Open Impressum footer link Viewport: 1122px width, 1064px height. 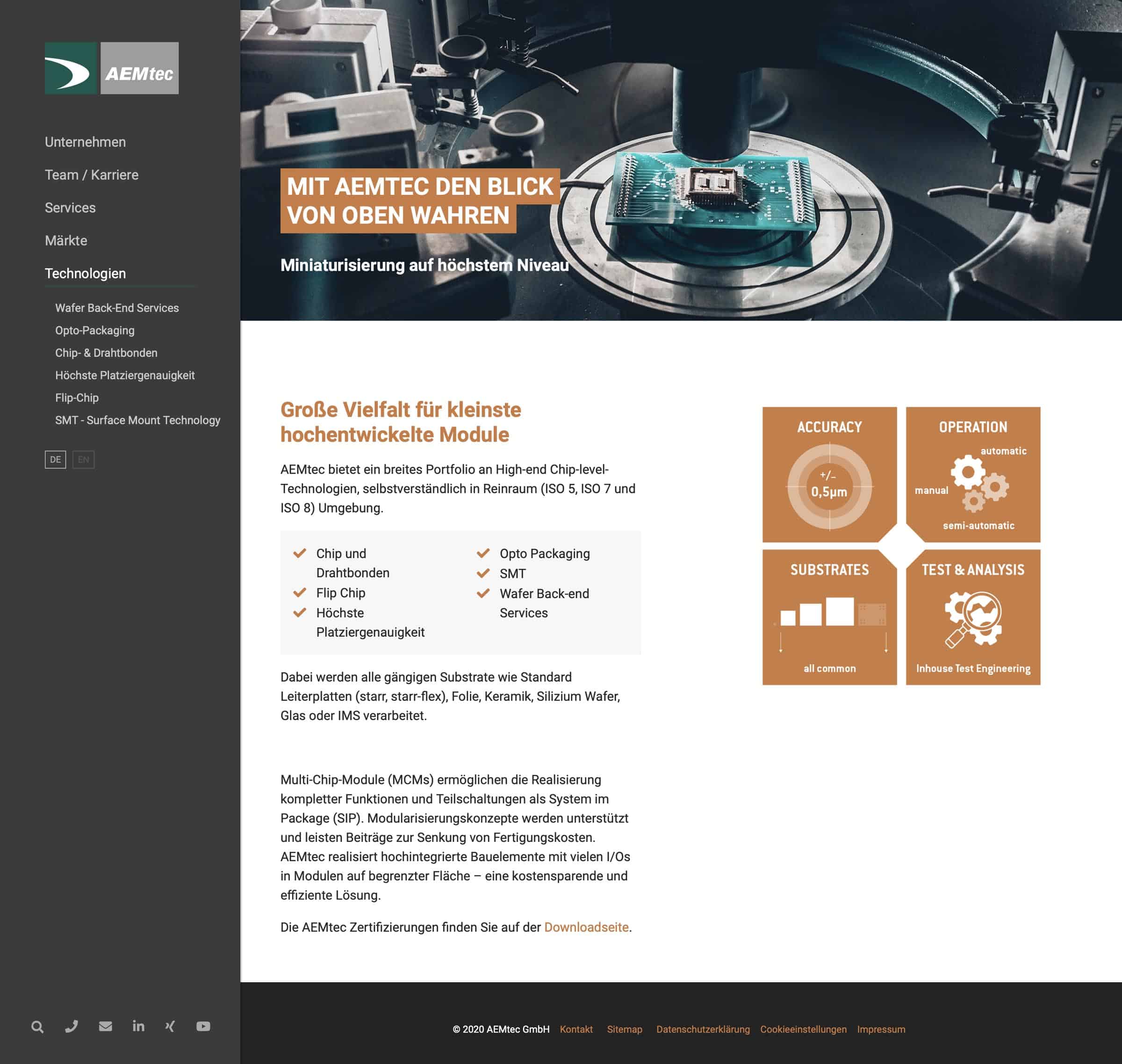881,1029
